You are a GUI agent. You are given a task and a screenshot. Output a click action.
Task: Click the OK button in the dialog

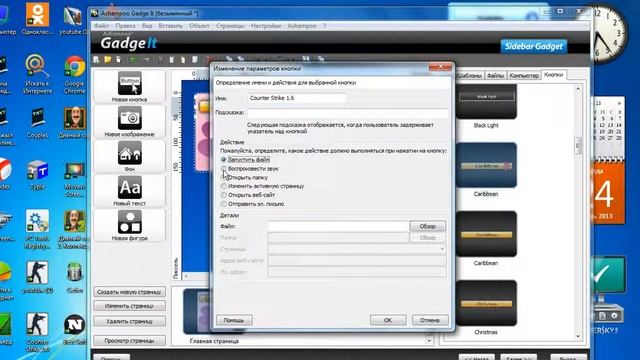pos(388,320)
